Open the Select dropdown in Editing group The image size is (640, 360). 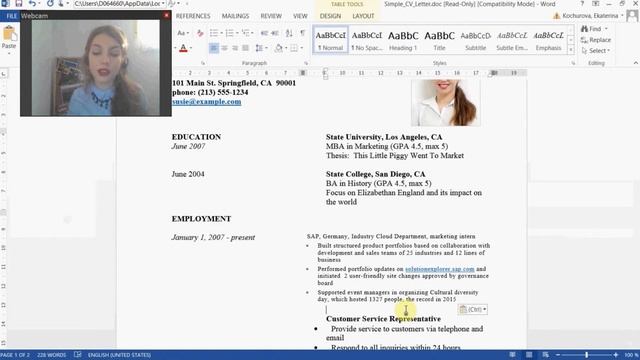point(596,51)
